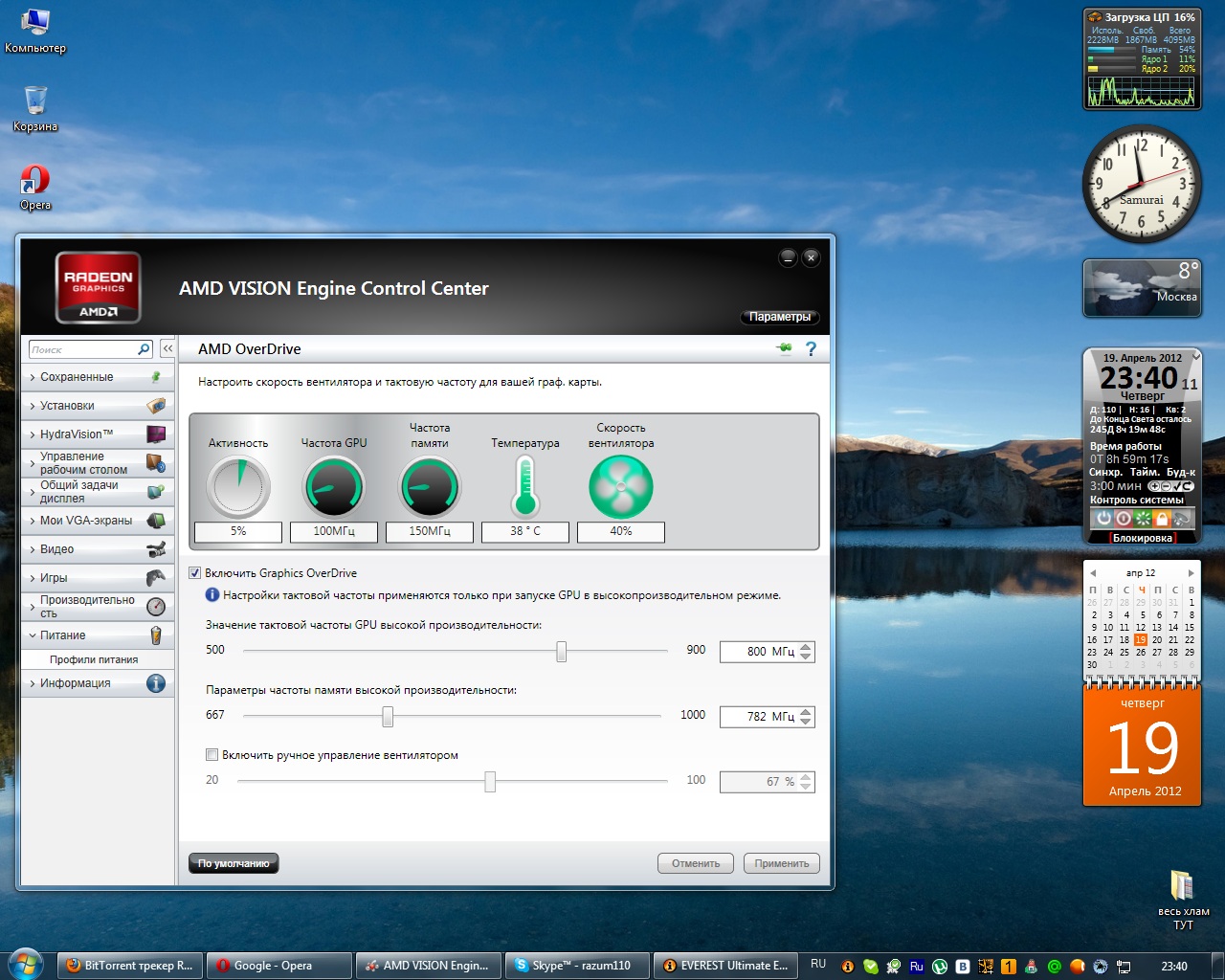Open help with the question mark icon
This screenshot has width=1225, height=980.
(811, 349)
